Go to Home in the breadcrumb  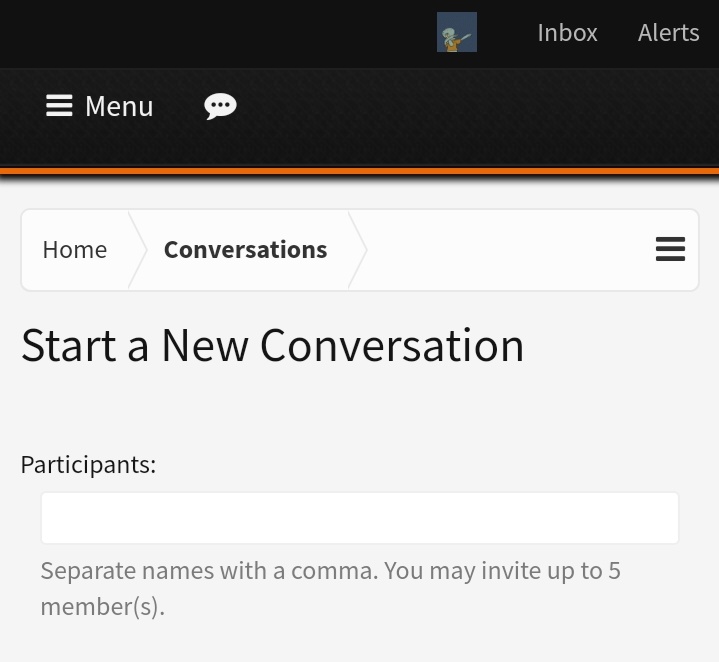click(75, 250)
